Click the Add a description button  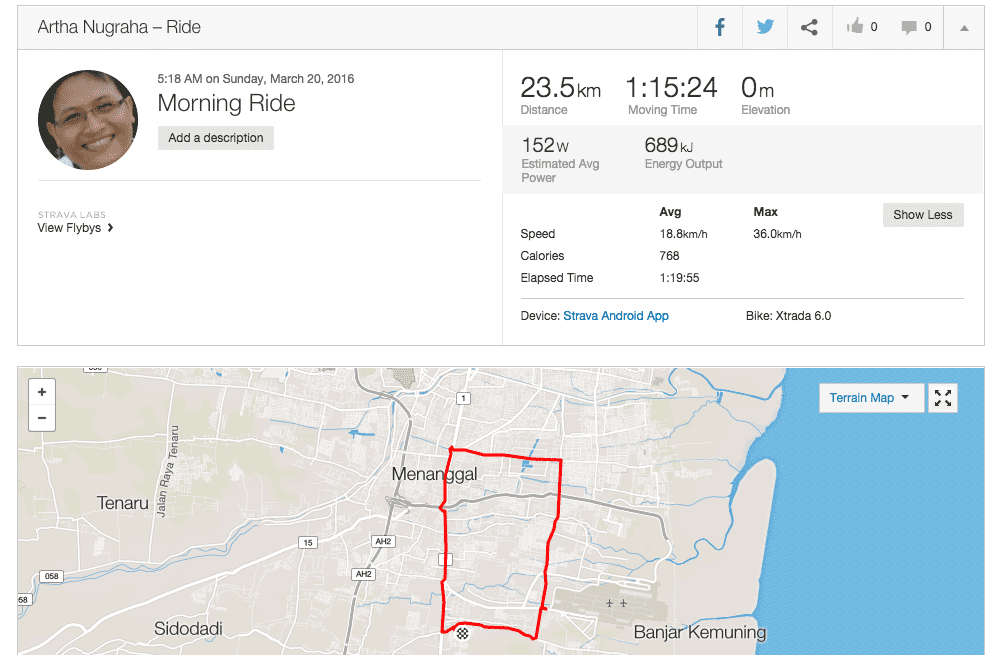(215, 138)
